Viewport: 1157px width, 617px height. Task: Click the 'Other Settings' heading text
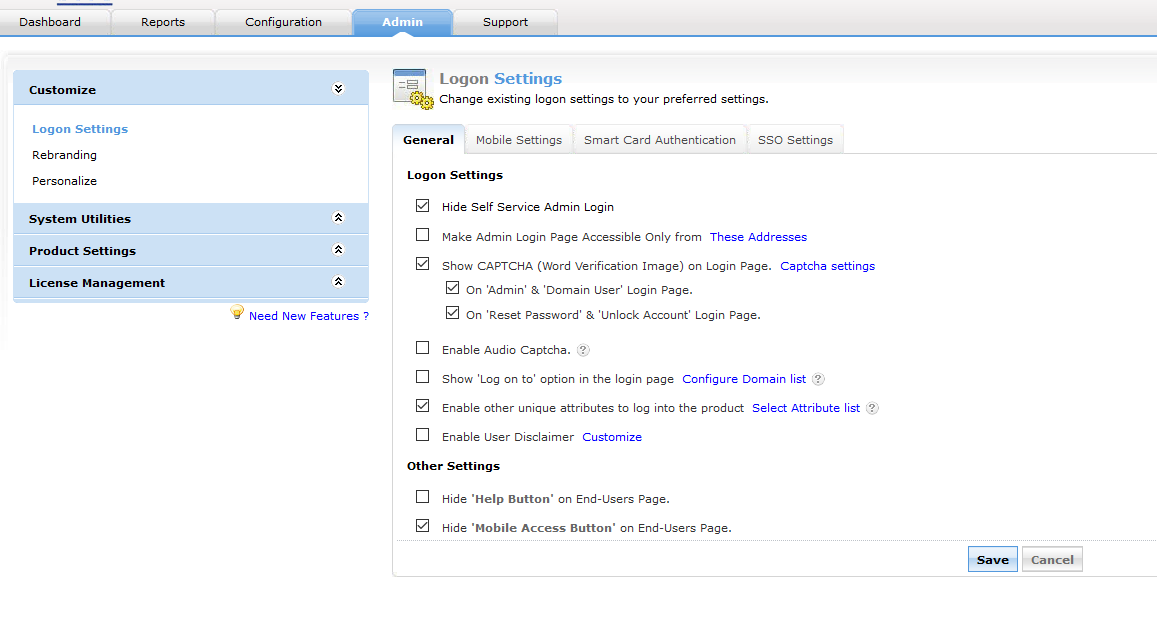coord(453,466)
